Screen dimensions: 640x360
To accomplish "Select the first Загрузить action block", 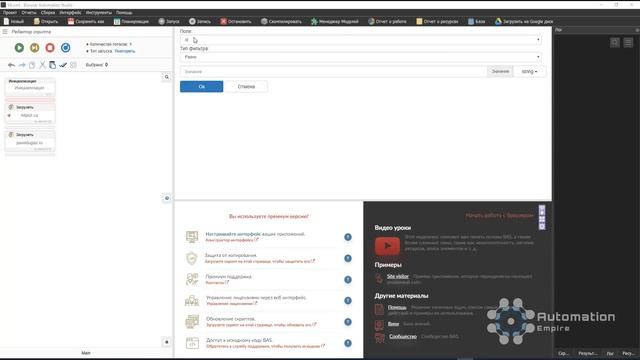I will [29, 113].
